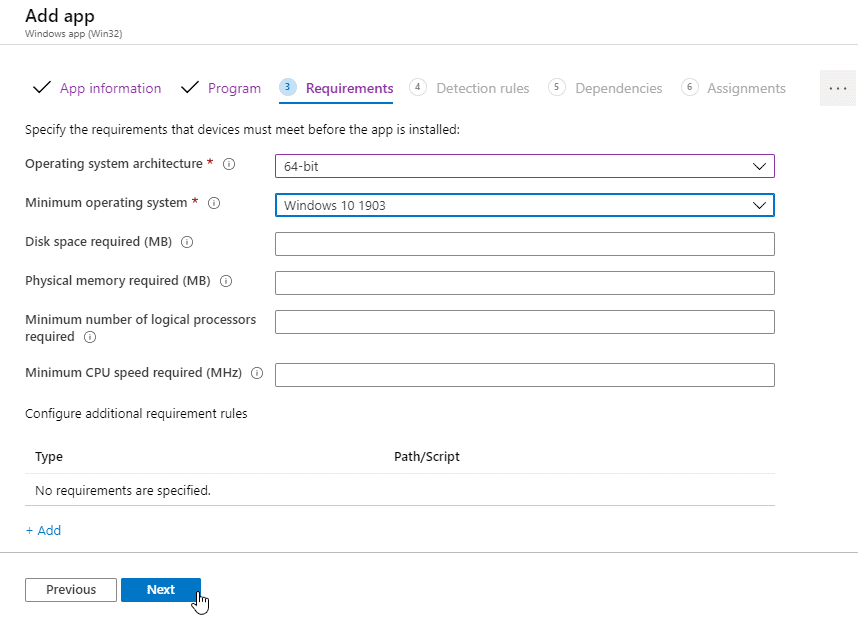The height and width of the screenshot is (627, 858).
Task: Click info icon for Minimum CPU speed
Action: (257, 373)
